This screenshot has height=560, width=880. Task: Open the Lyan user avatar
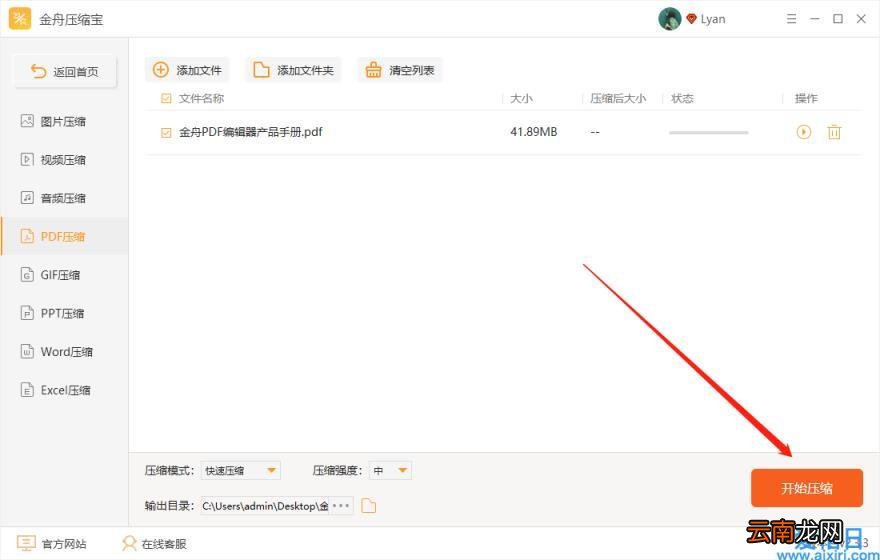[x=670, y=19]
